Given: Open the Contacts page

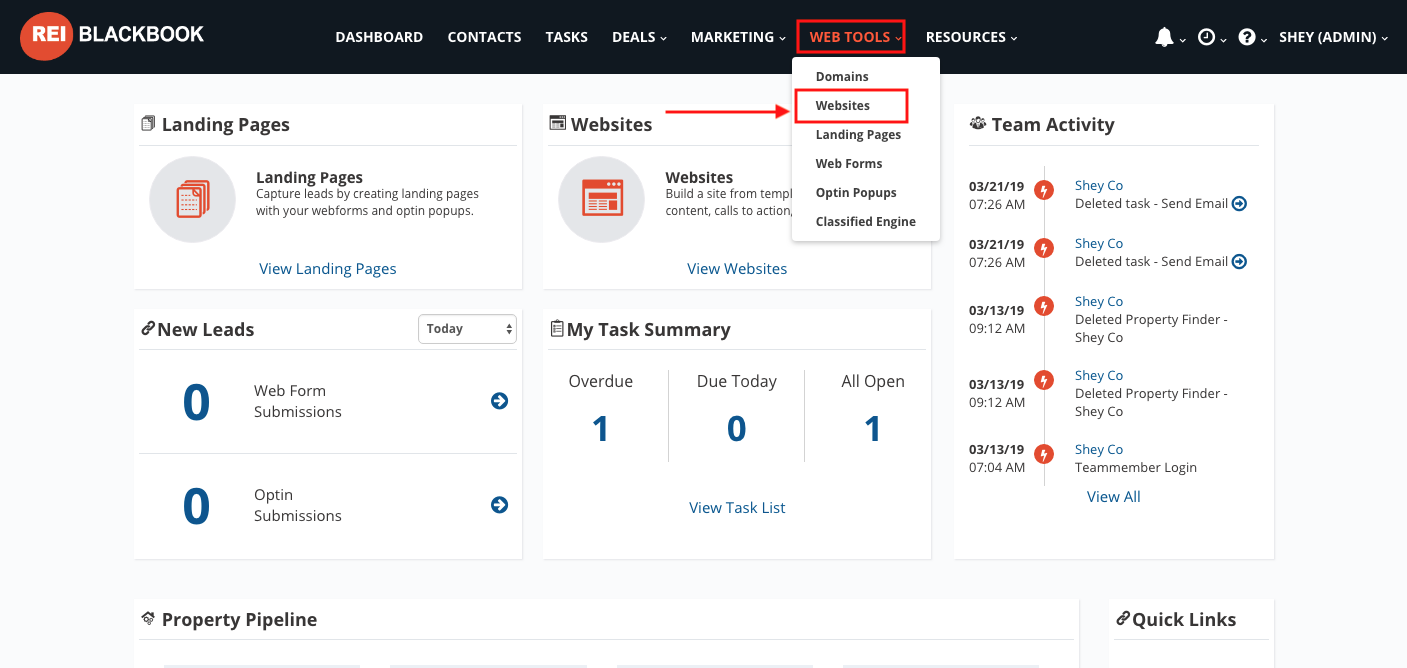Looking at the screenshot, I should click(x=484, y=37).
